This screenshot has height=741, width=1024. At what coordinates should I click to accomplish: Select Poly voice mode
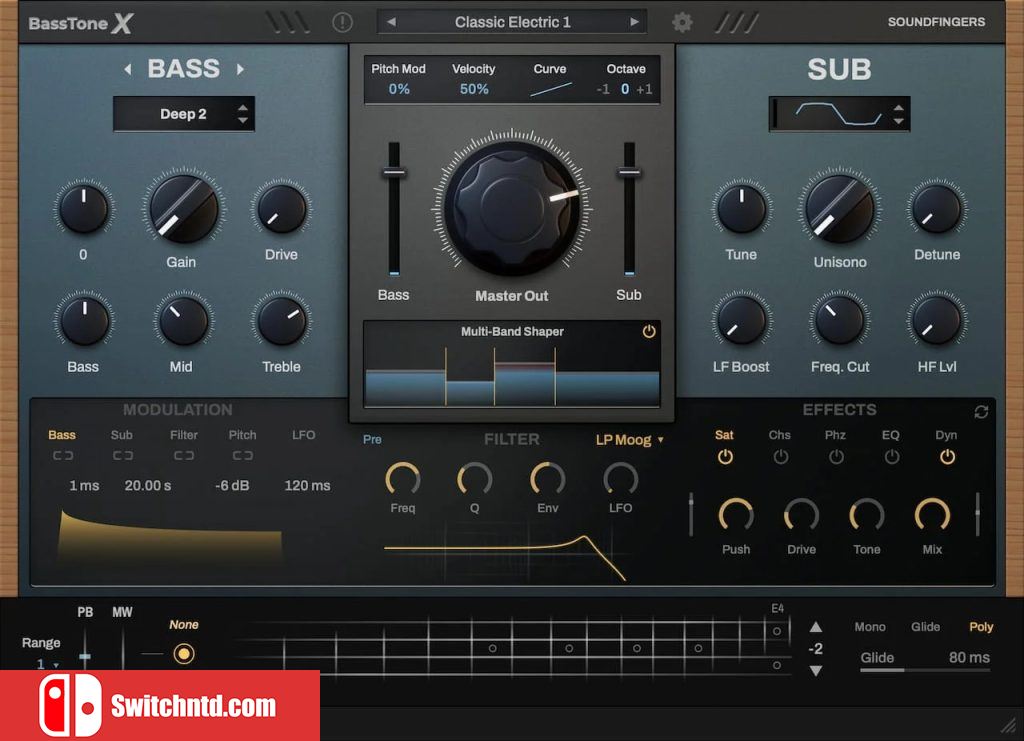[981, 627]
